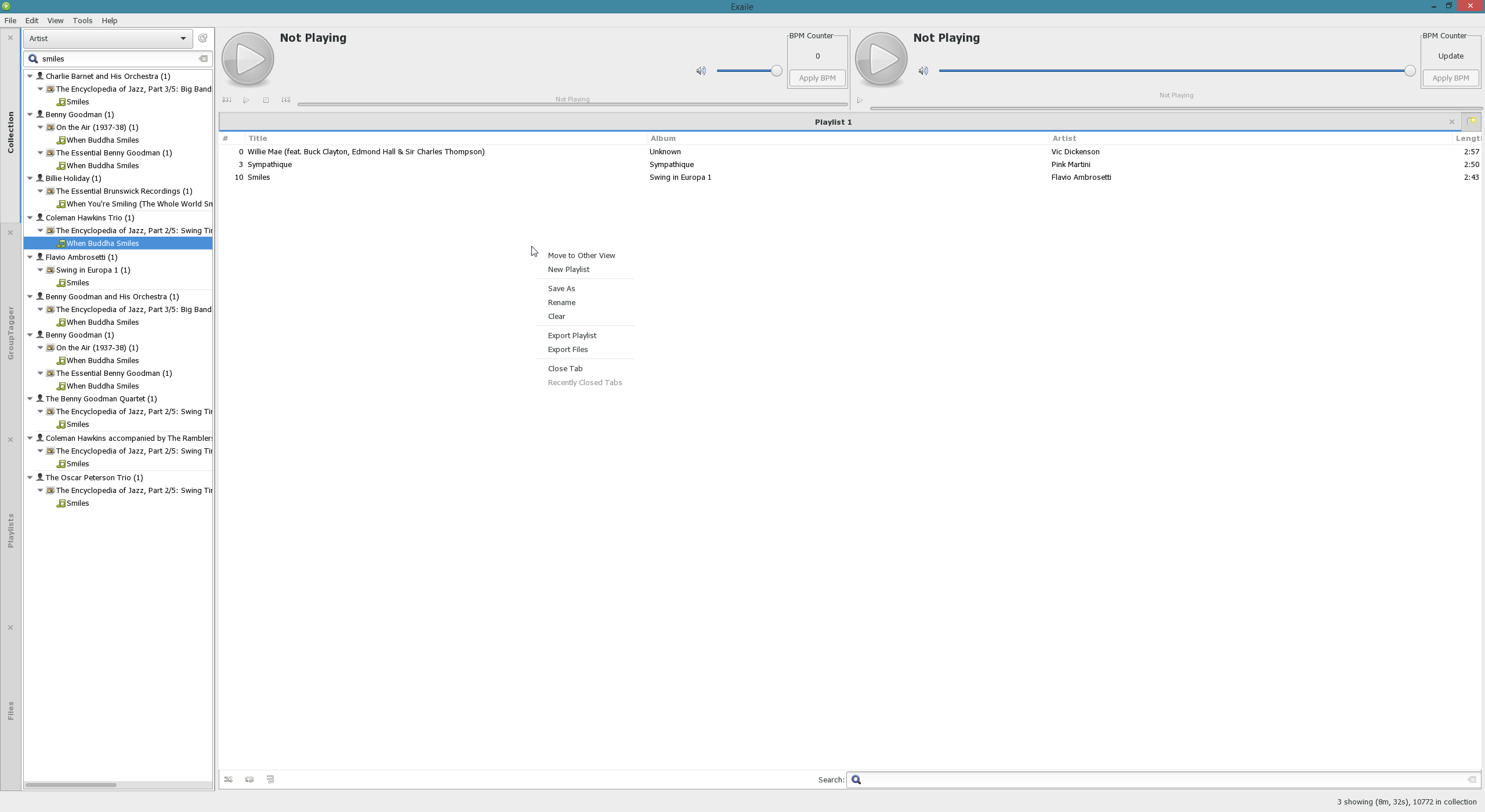
Task: Clear the playlist search field icon
Action: pyautogui.click(x=1472, y=780)
